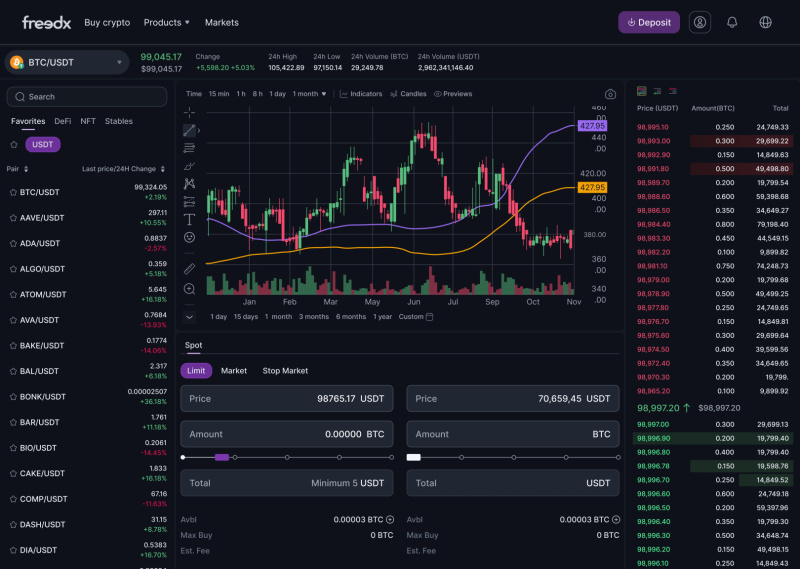Expand the trend line tool submenu arrow

click(198, 131)
